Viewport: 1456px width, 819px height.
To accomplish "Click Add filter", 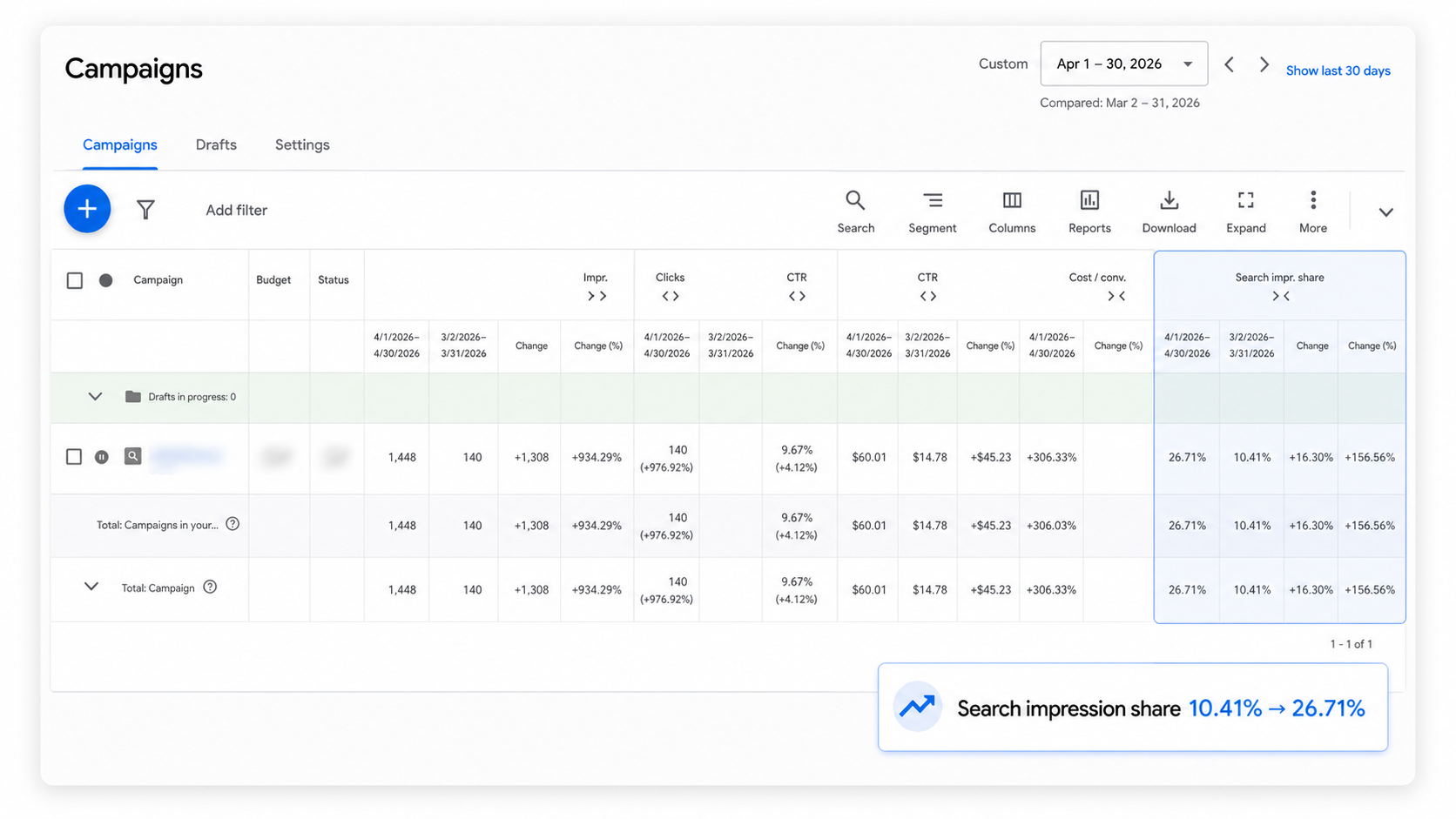I will 236,210.
